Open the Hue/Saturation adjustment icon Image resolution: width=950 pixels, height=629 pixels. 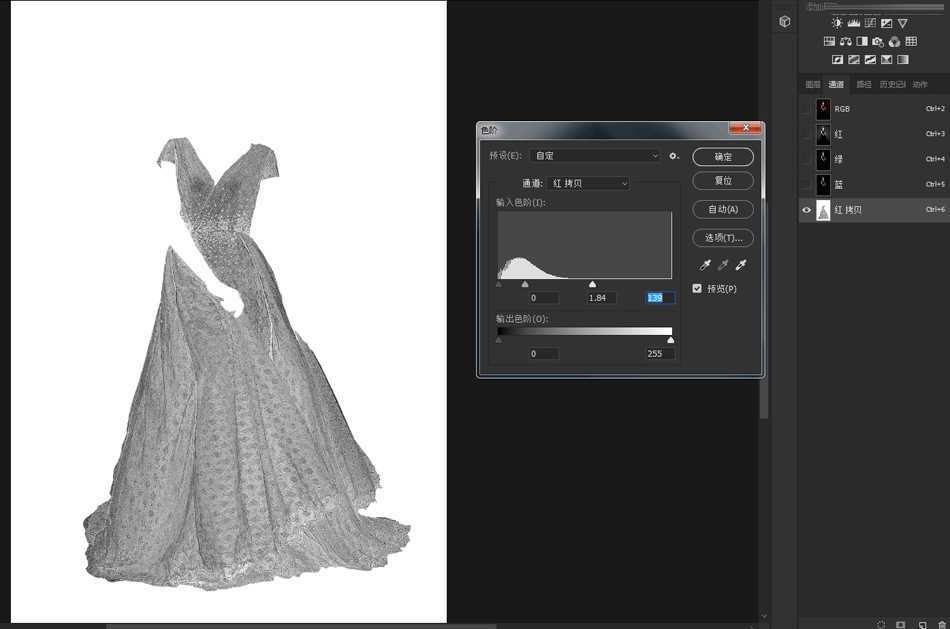pyautogui.click(x=829, y=41)
